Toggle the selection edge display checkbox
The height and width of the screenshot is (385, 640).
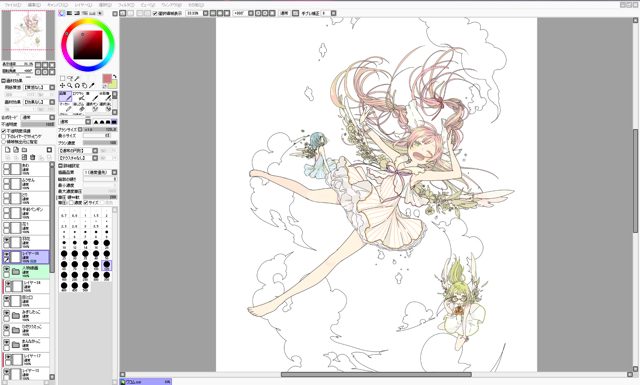tap(155, 13)
